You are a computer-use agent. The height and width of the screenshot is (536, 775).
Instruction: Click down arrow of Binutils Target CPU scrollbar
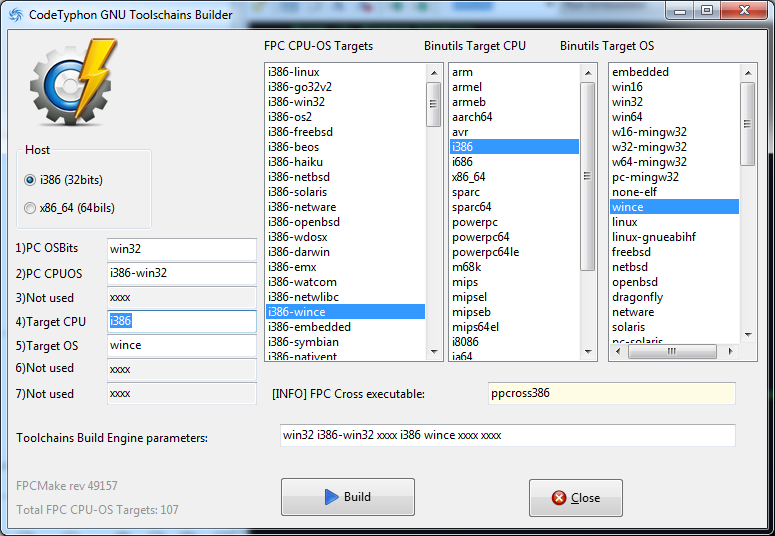(588, 352)
